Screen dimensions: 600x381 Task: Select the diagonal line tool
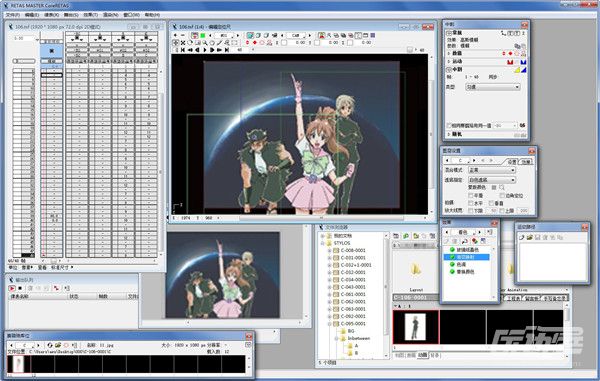[219, 42]
